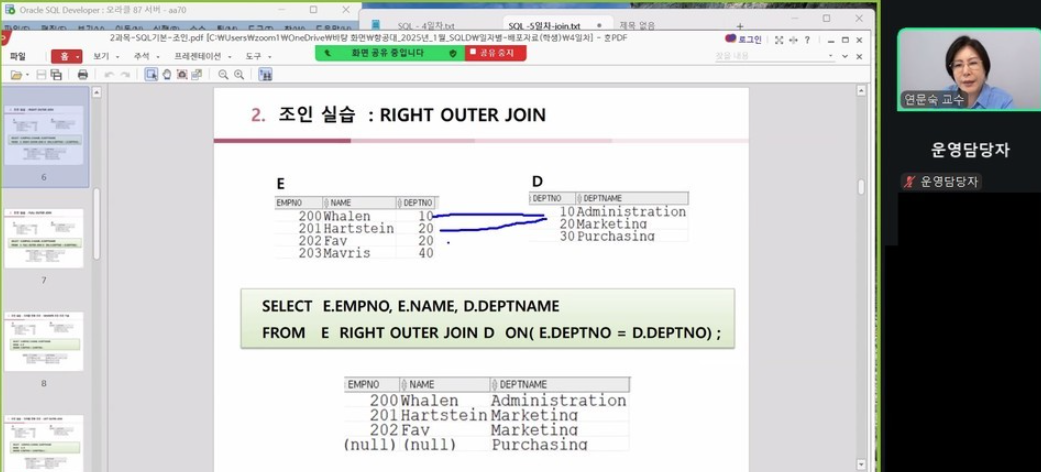This screenshot has width=1041, height=472.
Task: Click the shield icon on sharing bar
Action: [x=453, y=52]
